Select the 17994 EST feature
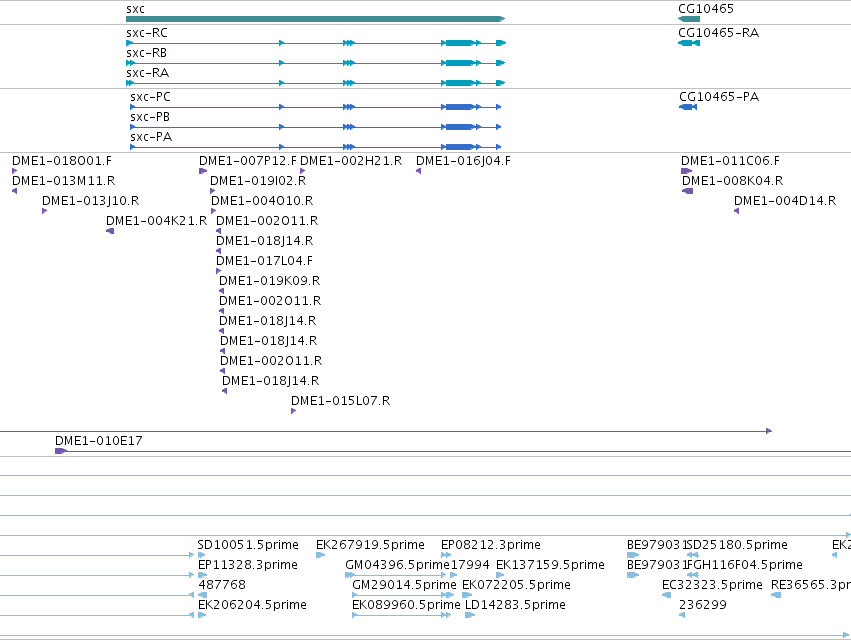This screenshot has height=640, width=851. (453, 575)
